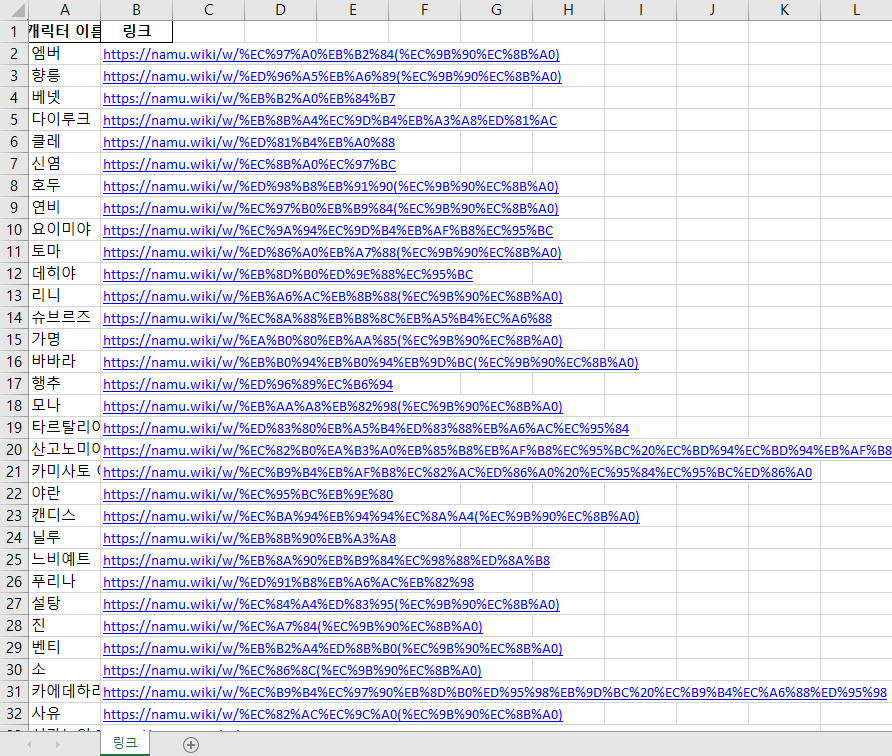The width and height of the screenshot is (892, 756).
Task: Open the 링크 sheet tab
Action: [125, 743]
